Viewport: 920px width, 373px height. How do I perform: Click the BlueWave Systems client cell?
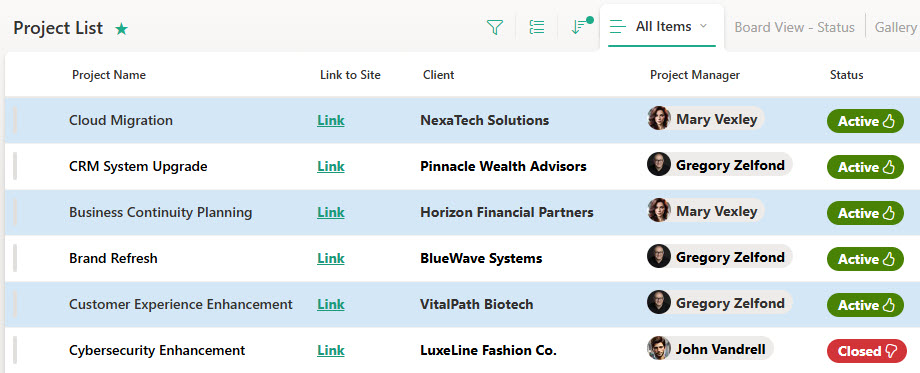point(481,259)
